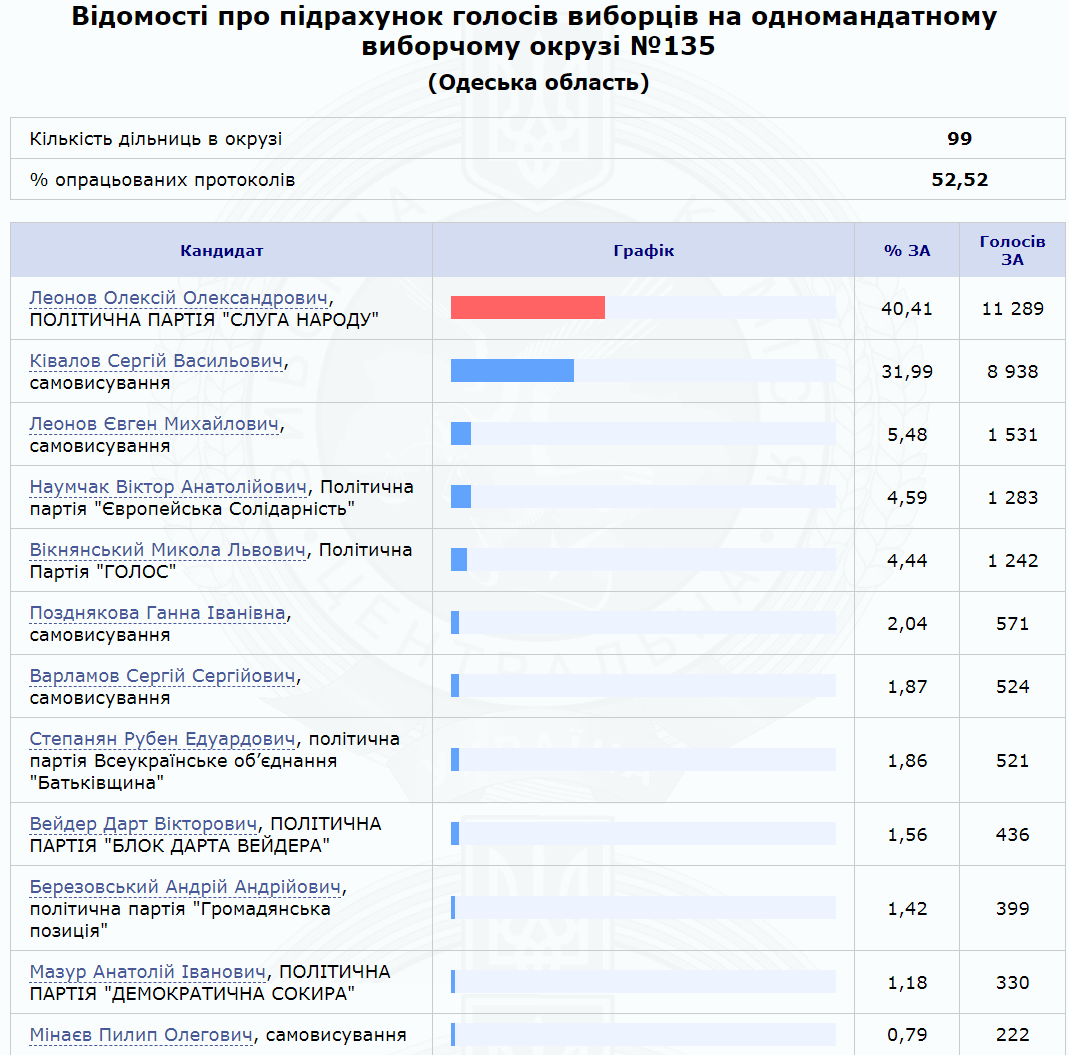Click the Голосів ЗА column header
This screenshot has height=1055, width=1069.
[1012, 250]
